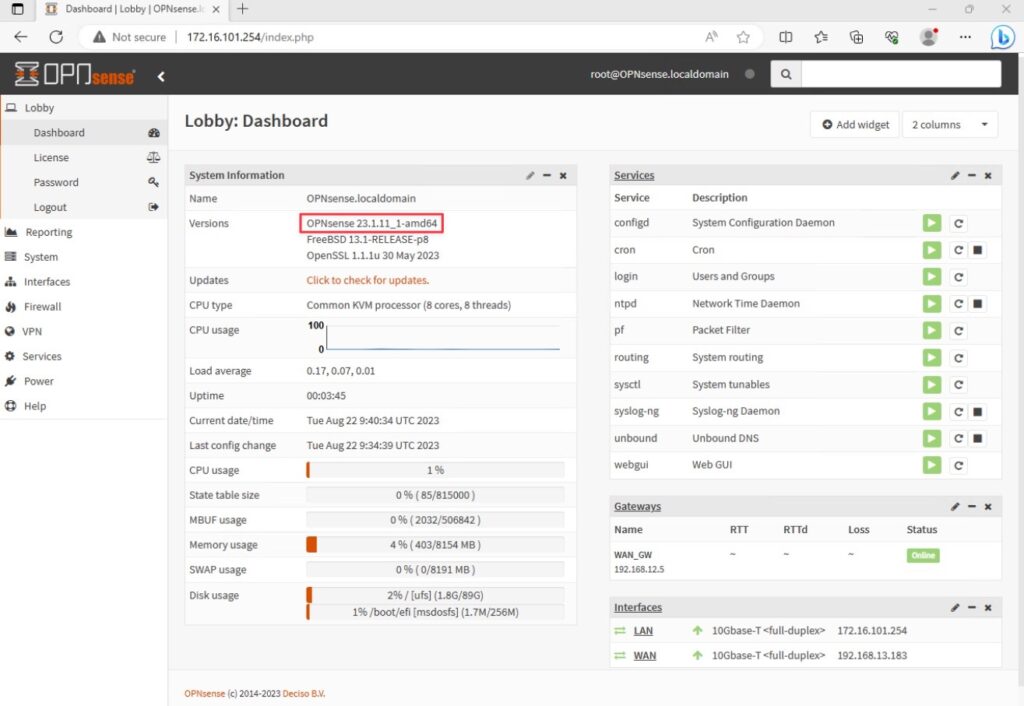Edit the Gateways widget
The width and height of the screenshot is (1024, 706).
click(x=955, y=507)
